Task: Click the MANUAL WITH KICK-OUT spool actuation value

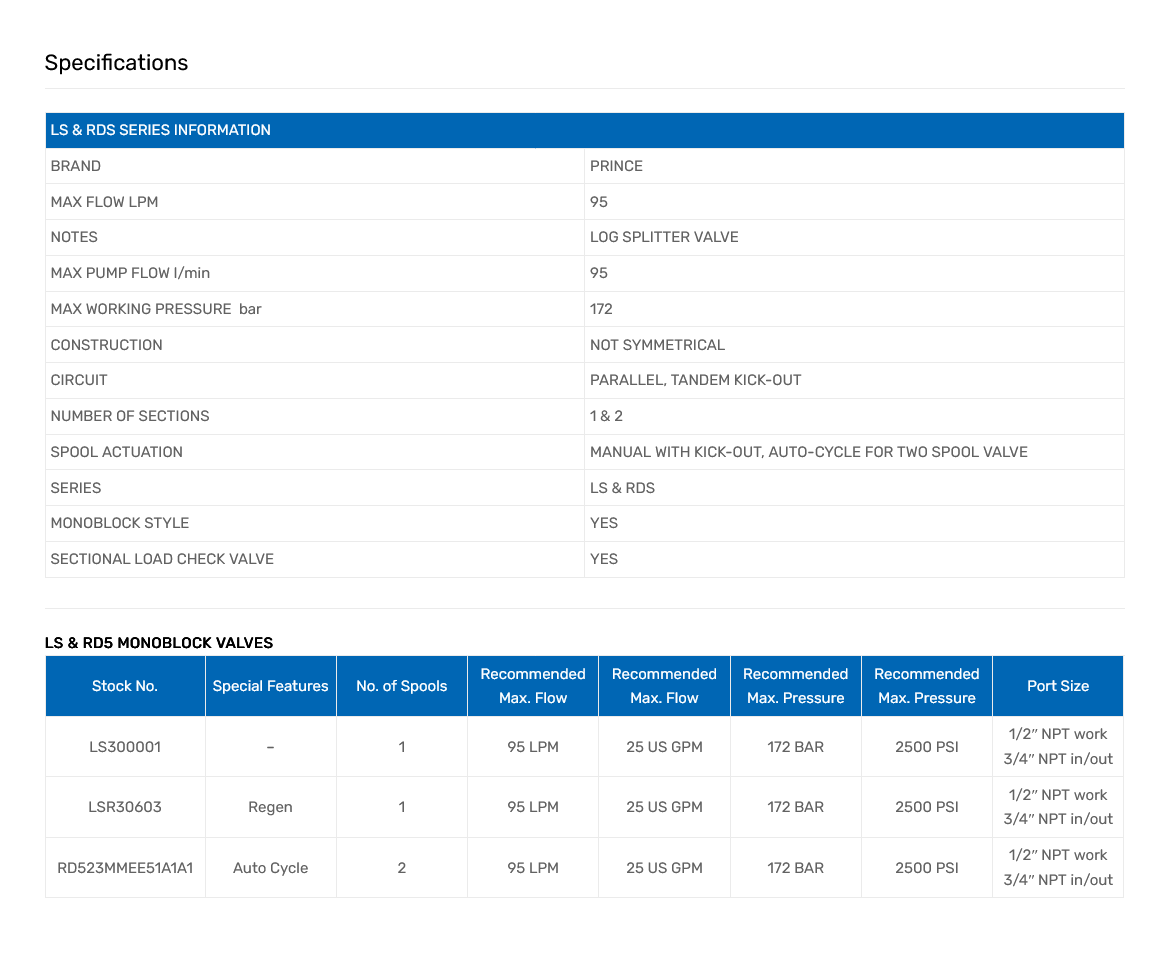Action: coord(808,452)
